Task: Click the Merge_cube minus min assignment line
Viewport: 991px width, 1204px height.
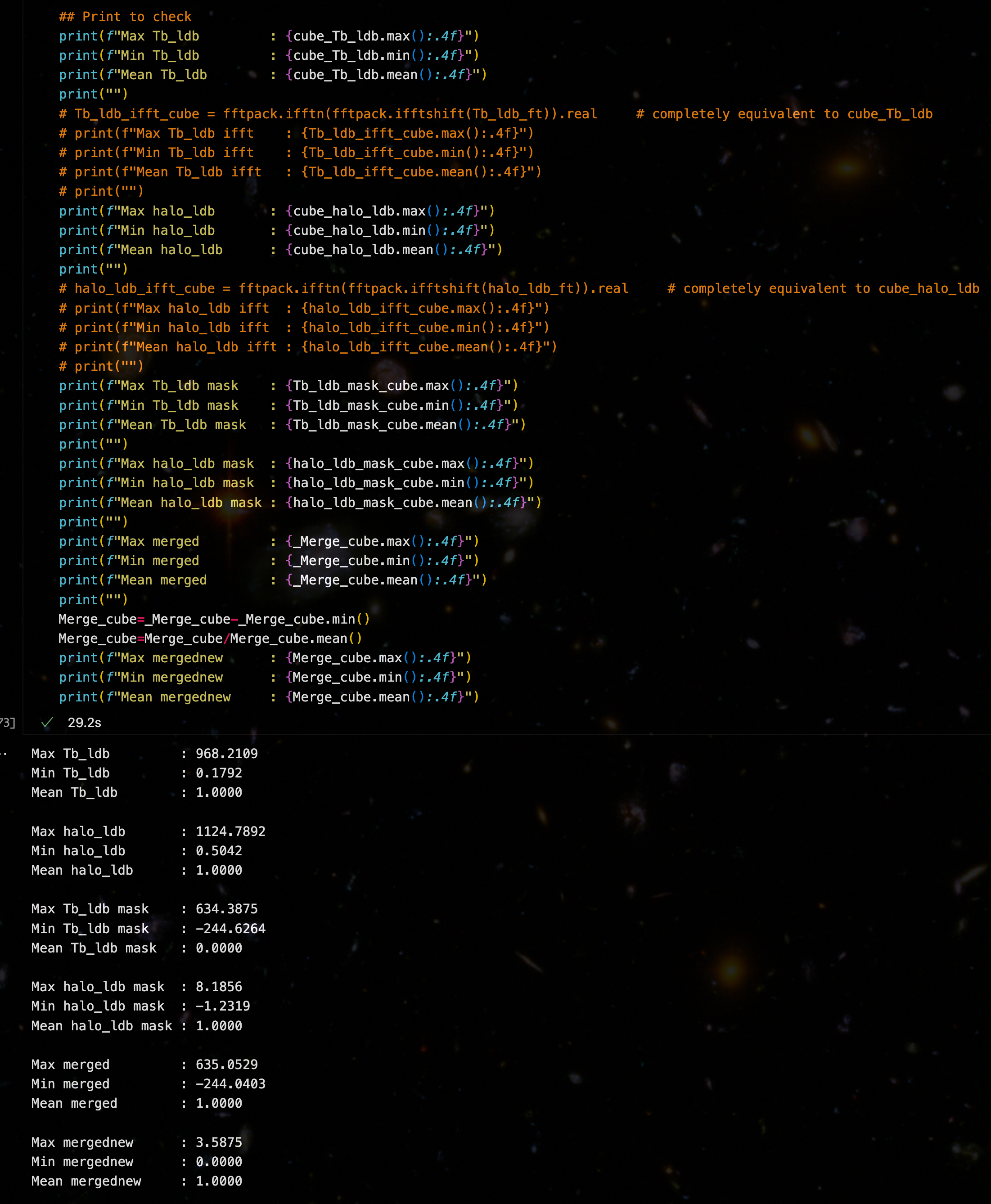Action: point(214,619)
